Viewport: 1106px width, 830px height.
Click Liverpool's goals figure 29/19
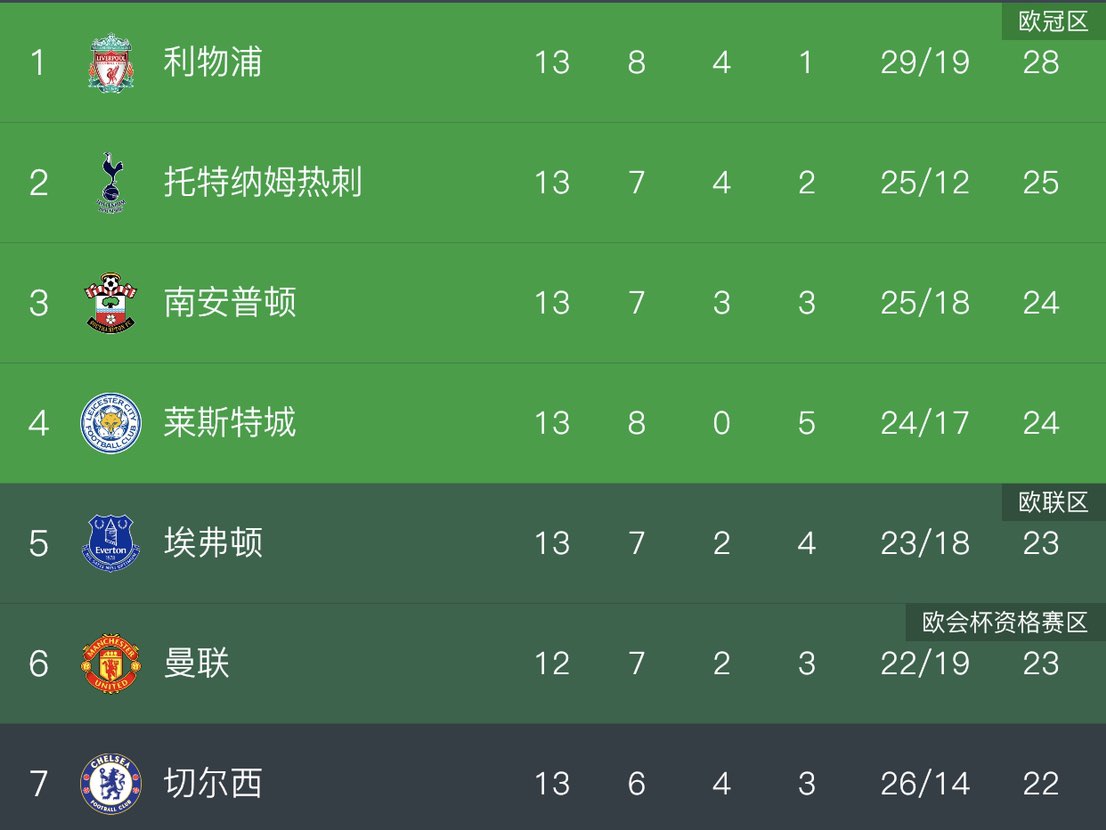click(925, 63)
